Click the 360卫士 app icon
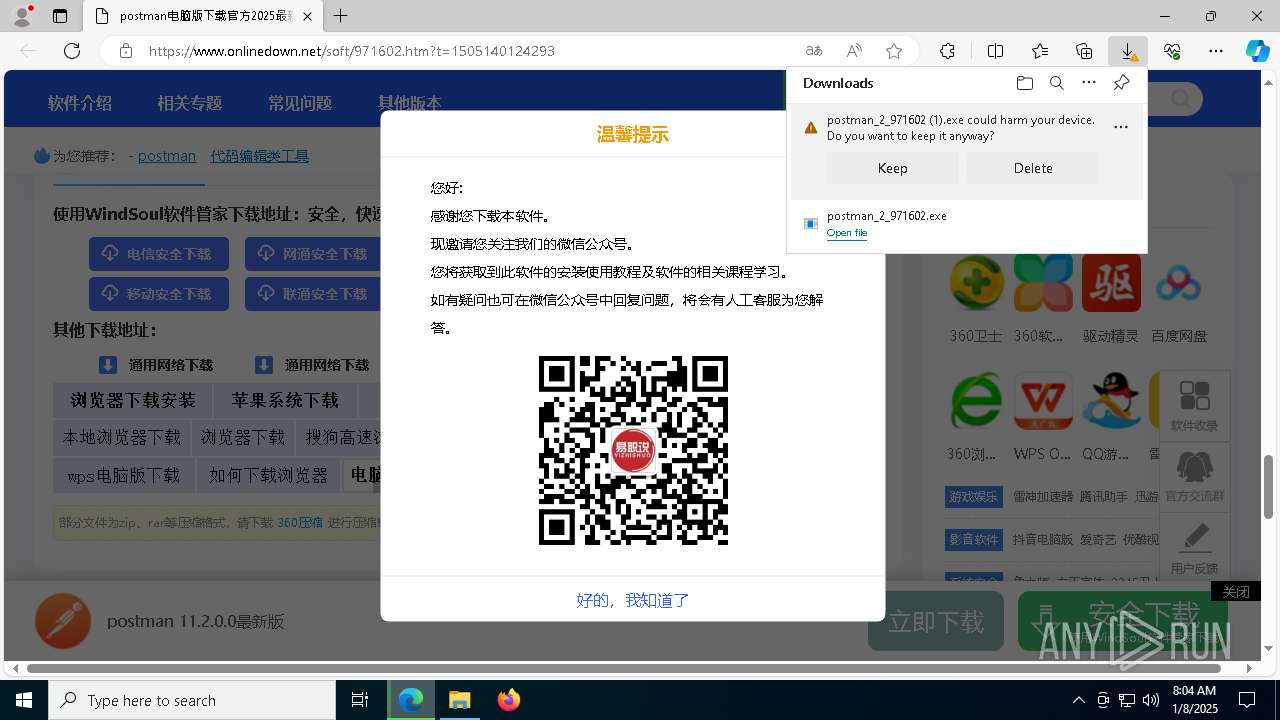This screenshot has height=720, width=1280. click(x=976, y=284)
